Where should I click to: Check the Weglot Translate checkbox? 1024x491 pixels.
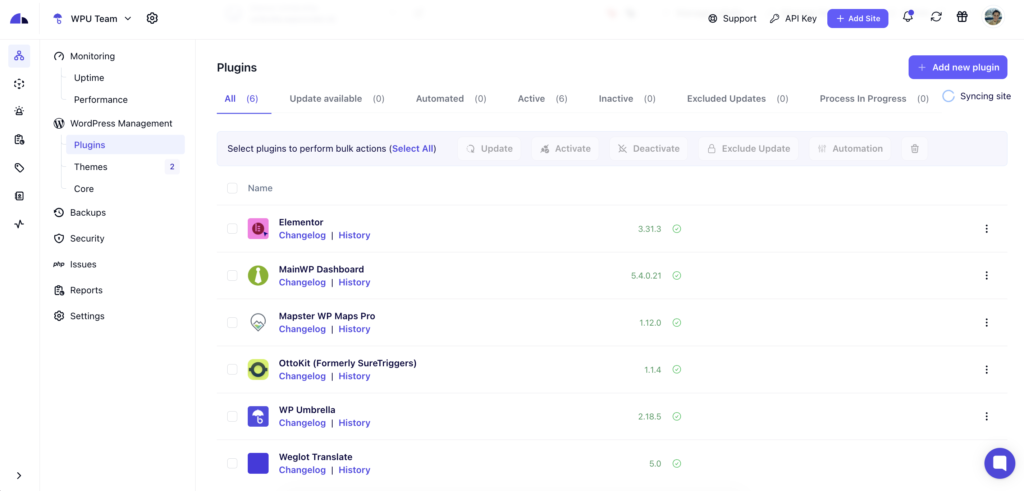coord(232,464)
